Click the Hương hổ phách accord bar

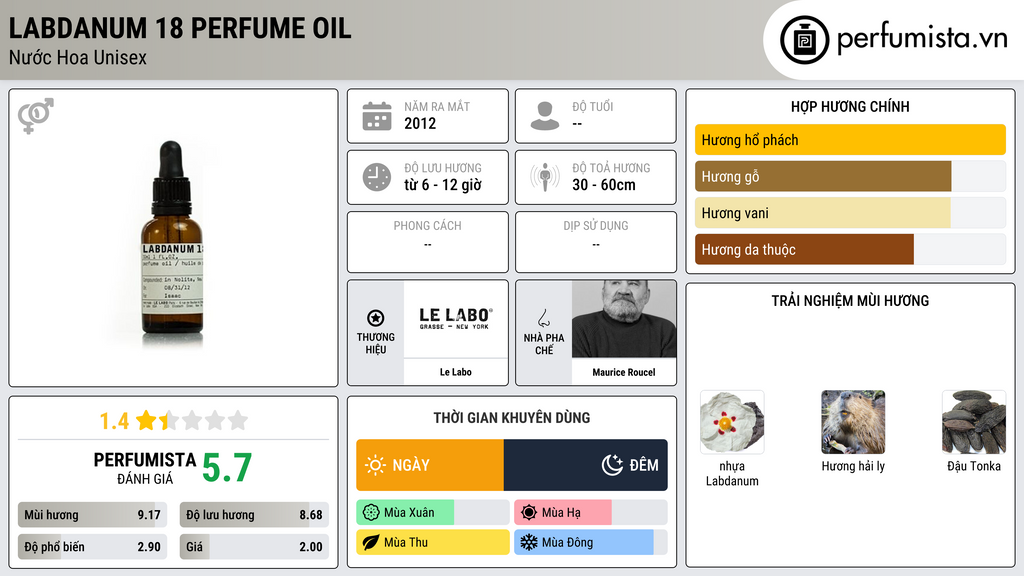coord(850,140)
